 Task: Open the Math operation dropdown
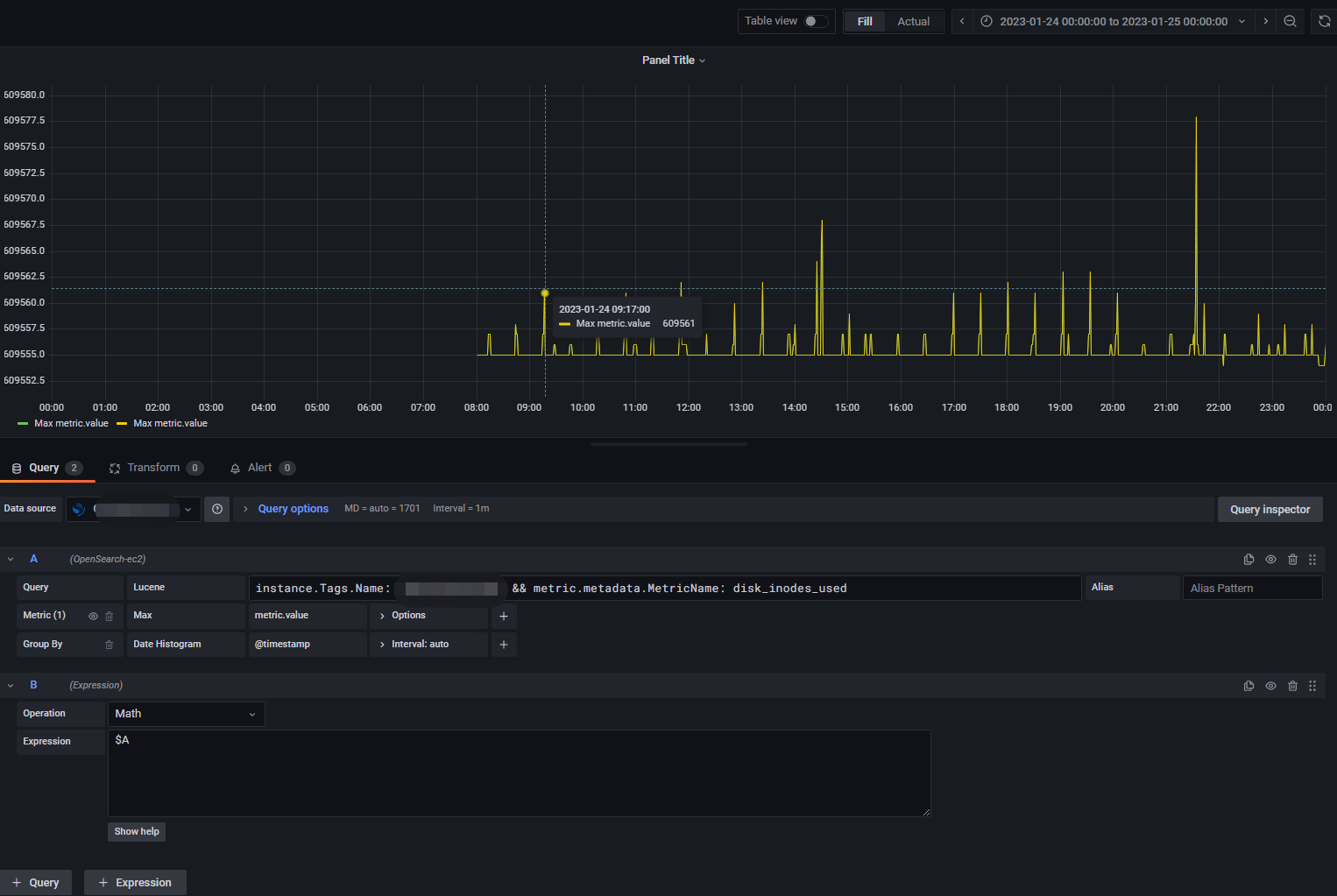[x=185, y=714]
